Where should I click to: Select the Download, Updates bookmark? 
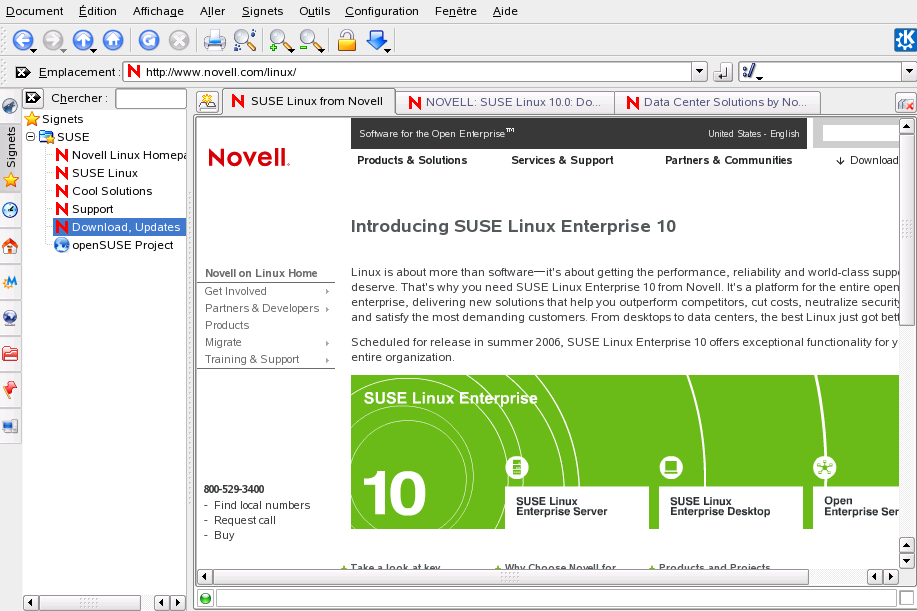tap(119, 227)
